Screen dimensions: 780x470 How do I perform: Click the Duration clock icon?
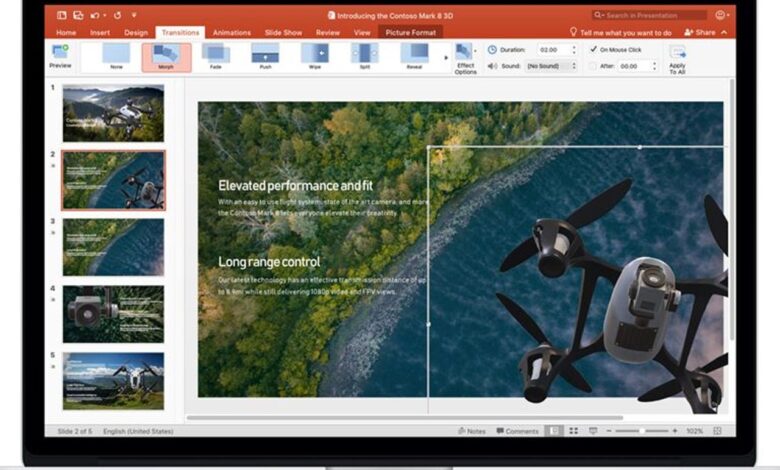click(x=492, y=50)
